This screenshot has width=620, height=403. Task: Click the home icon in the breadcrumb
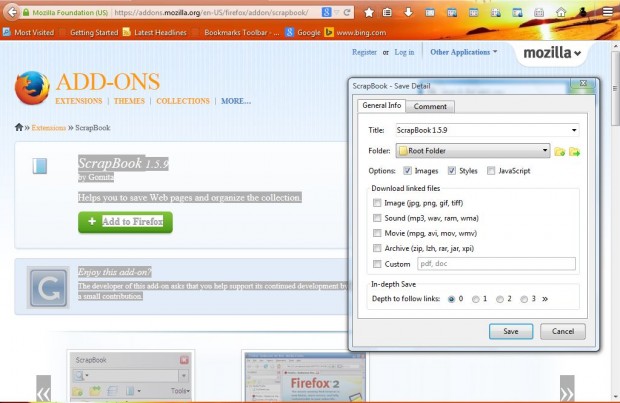click(x=19, y=127)
